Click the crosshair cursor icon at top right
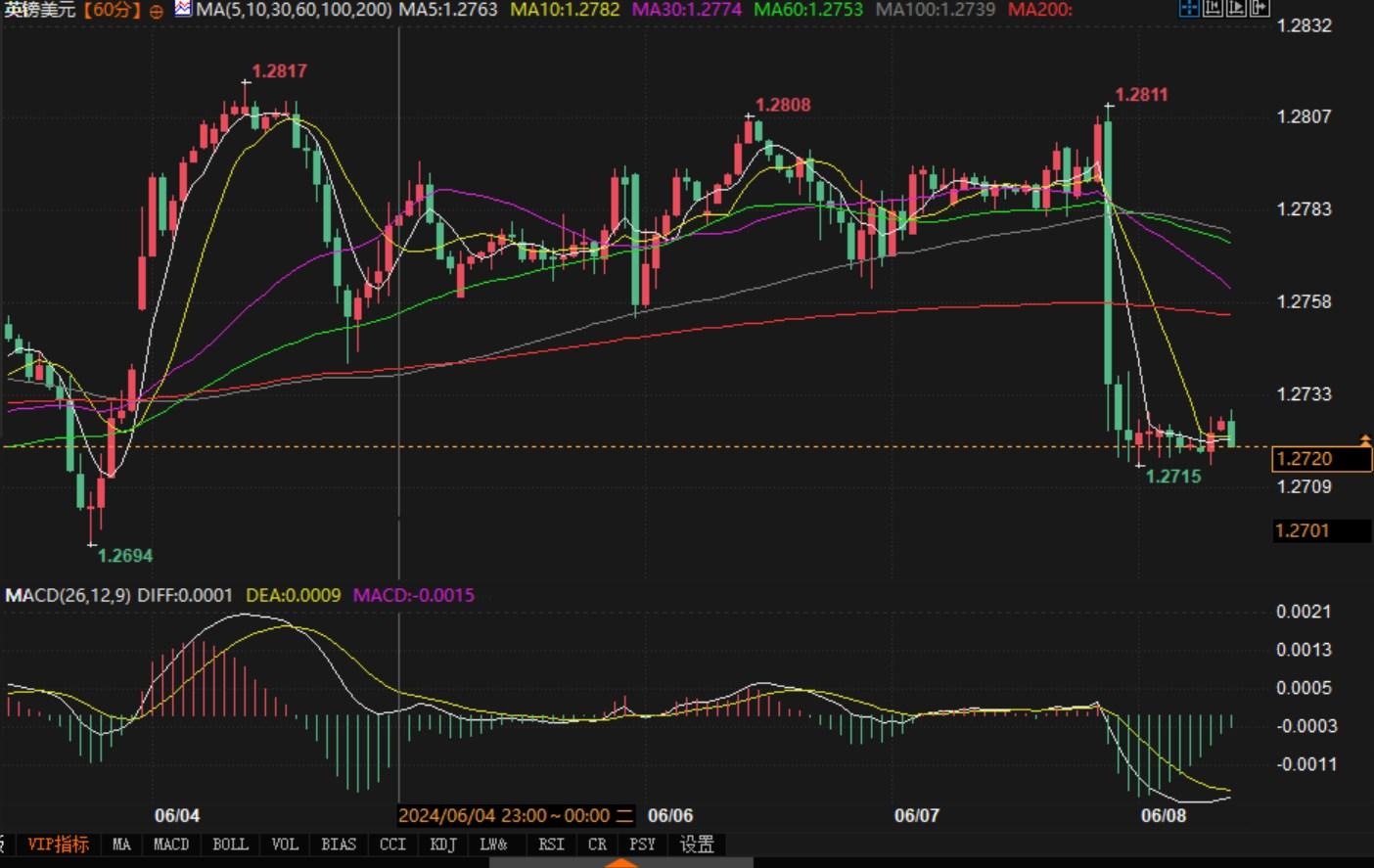This screenshot has width=1374, height=868. click(x=1189, y=9)
